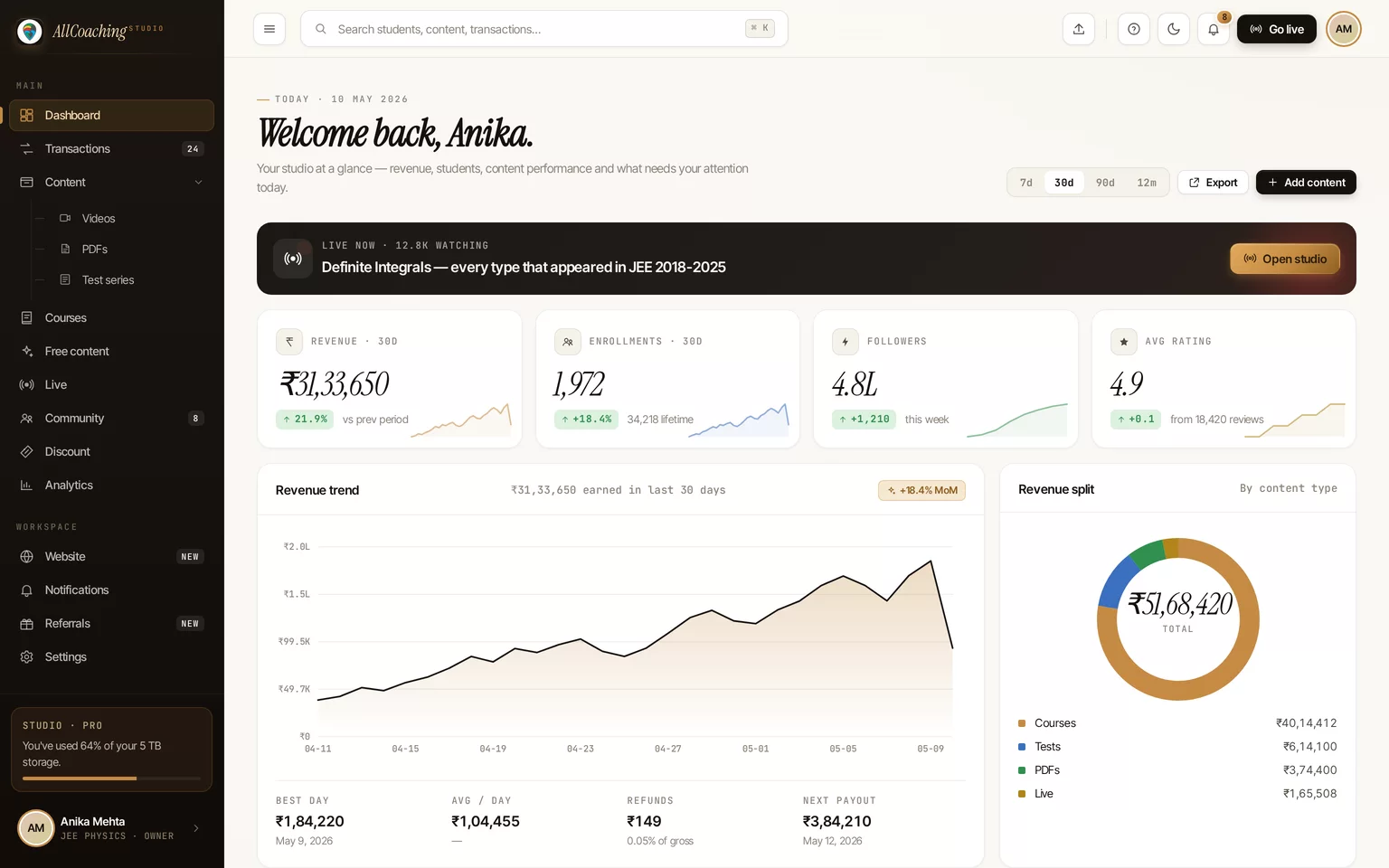1389x868 pixels.
Task: Click the lightning icon on the Followers card
Action: [x=846, y=342]
